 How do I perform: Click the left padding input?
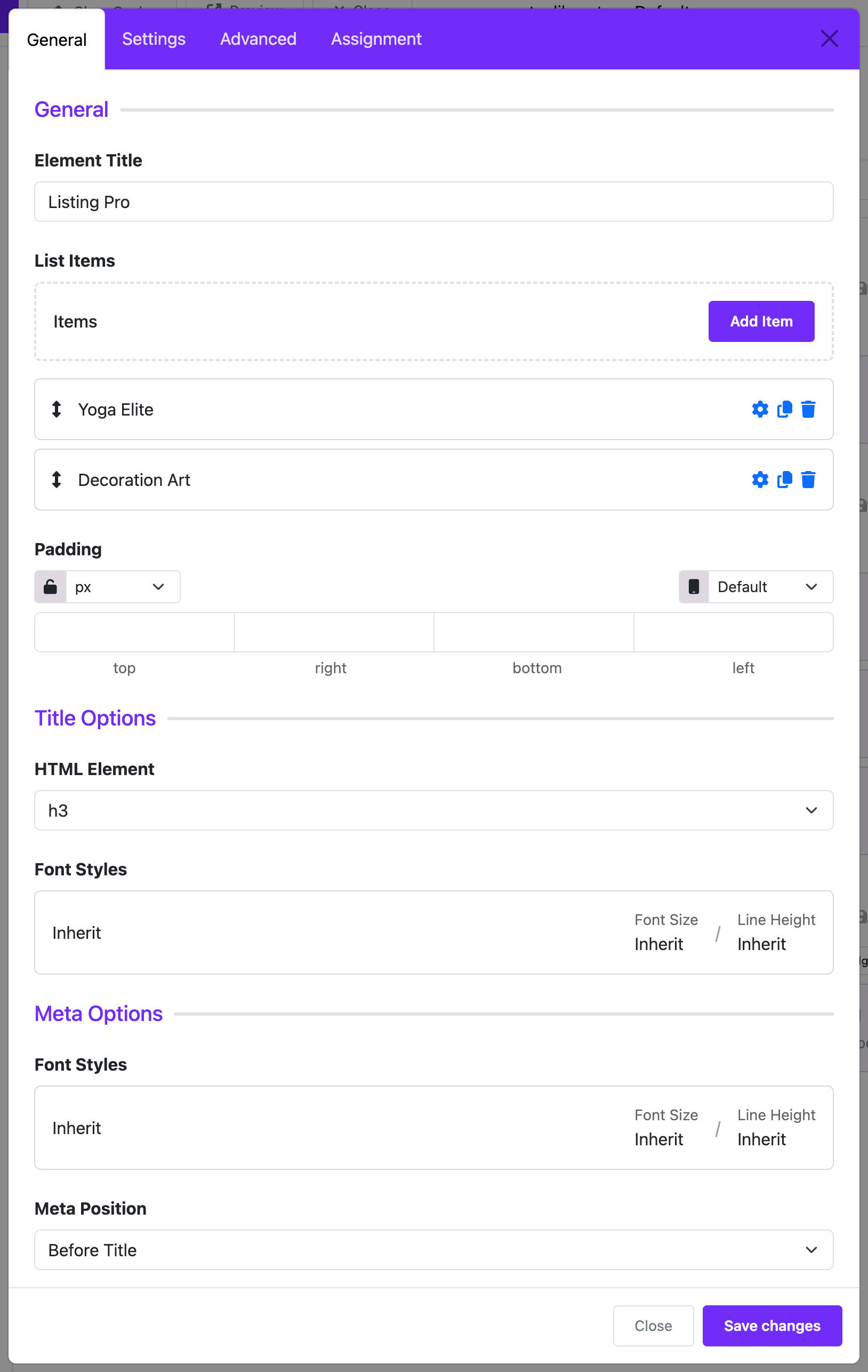(734, 633)
